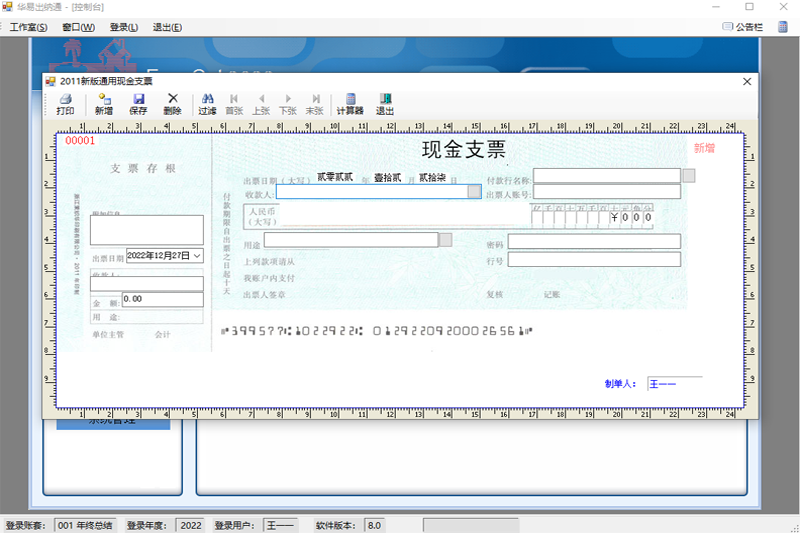Expand the 出票日期 date dropdown
Viewport: 800px width, 533px height.
click(x=197, y=256)
